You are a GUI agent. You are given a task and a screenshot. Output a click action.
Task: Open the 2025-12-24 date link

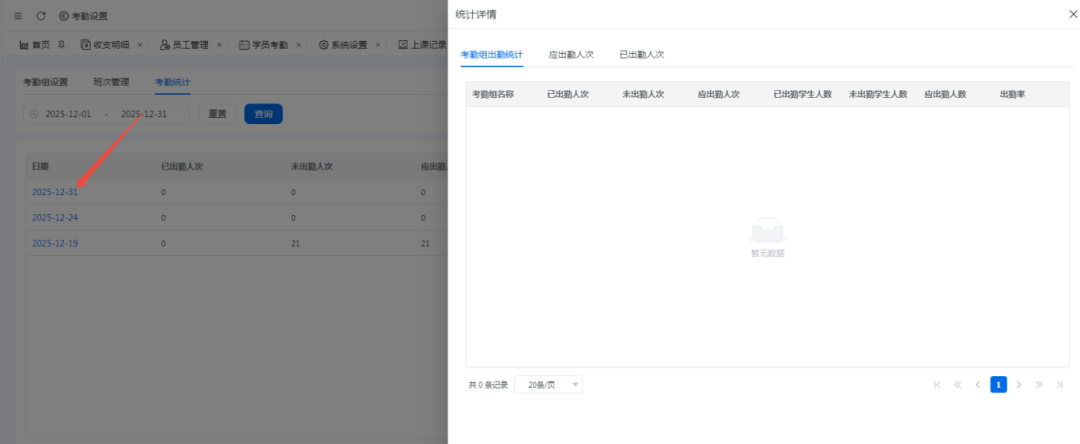pos(55,217)
